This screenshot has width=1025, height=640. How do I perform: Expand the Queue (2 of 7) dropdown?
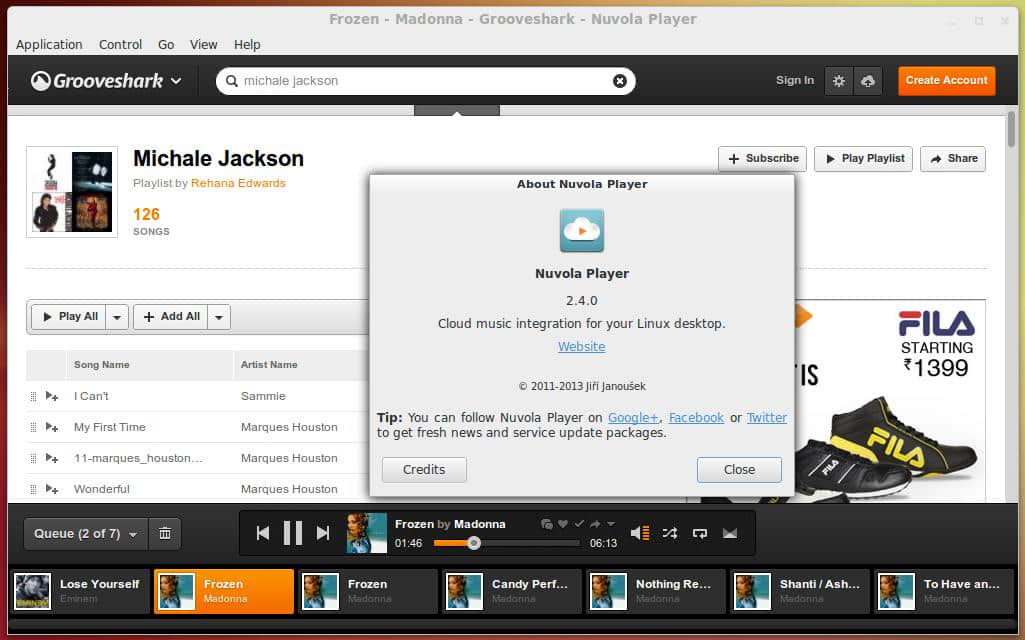(86, 534)
